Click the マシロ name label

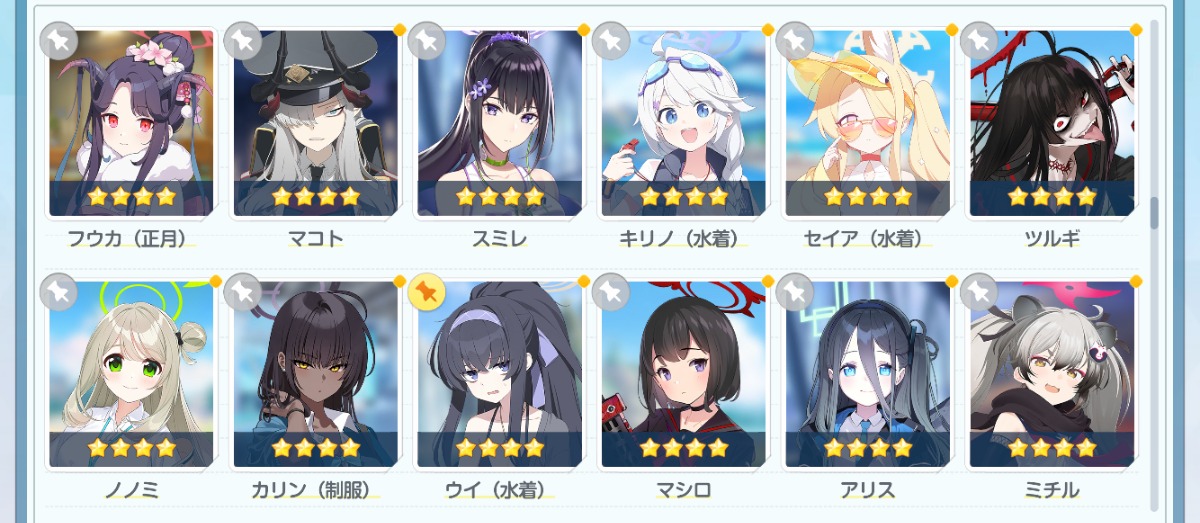(x=683, y=490)
